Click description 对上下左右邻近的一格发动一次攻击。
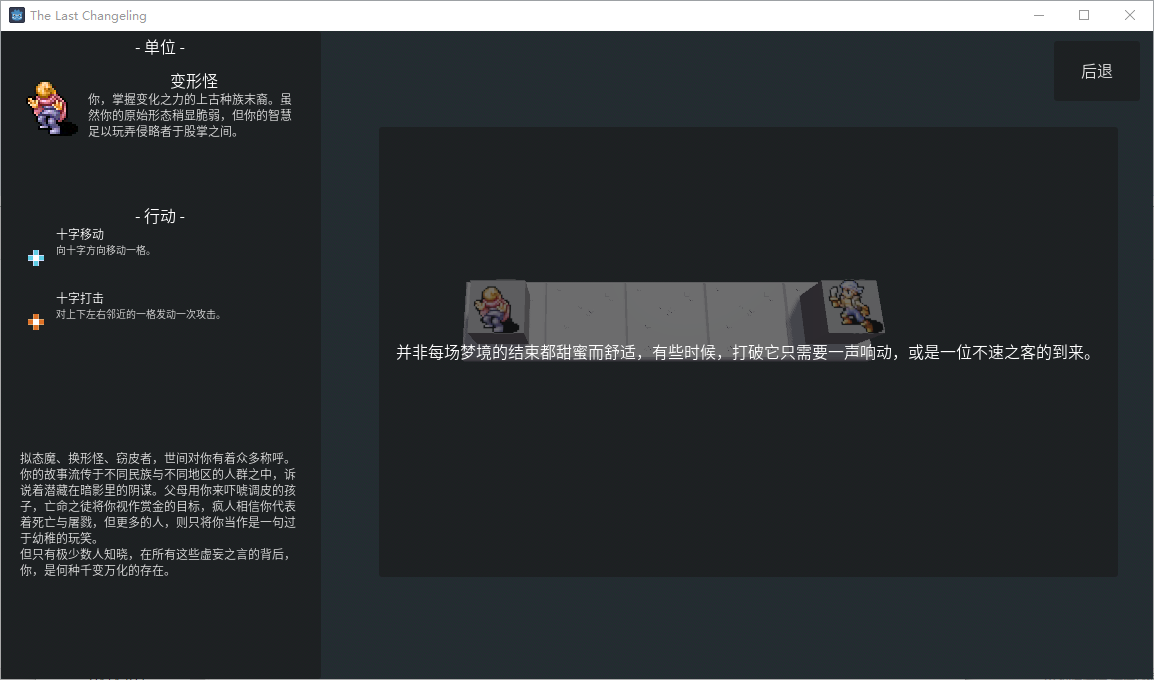The image size is (1154, 680). [x=139, y=314]
